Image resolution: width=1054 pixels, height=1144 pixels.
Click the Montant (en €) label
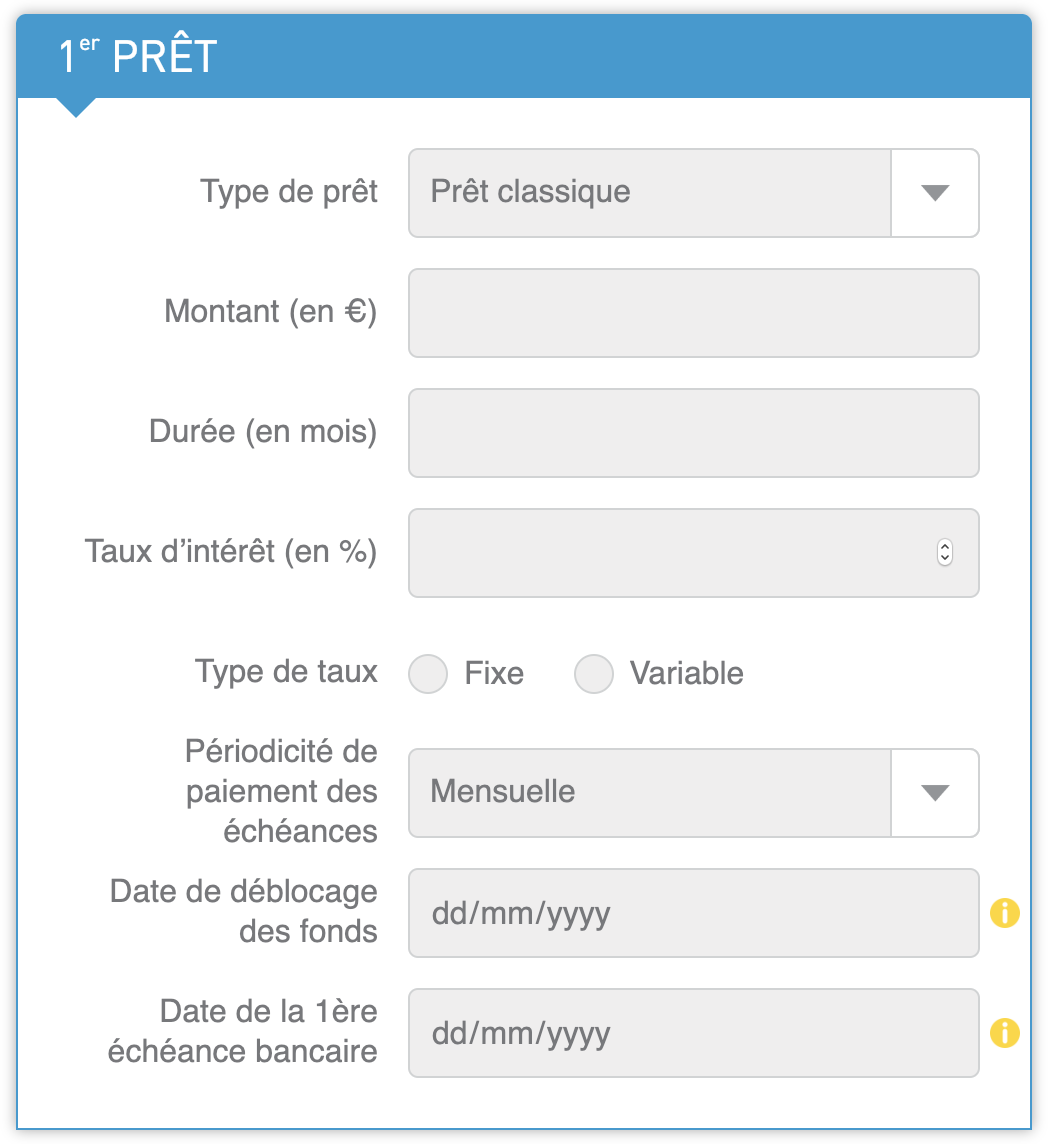271,312
